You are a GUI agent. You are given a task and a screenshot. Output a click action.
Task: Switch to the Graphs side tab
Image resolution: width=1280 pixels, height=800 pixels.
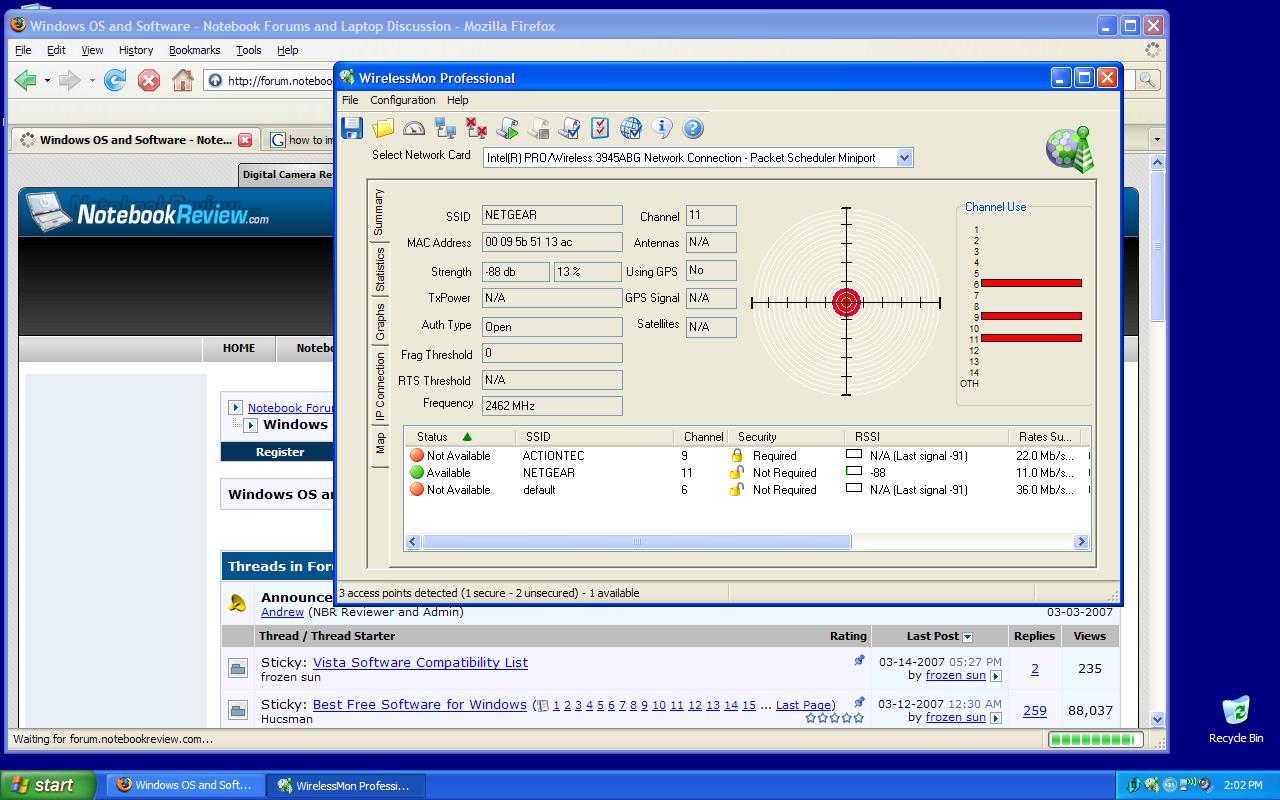(379, 323)
